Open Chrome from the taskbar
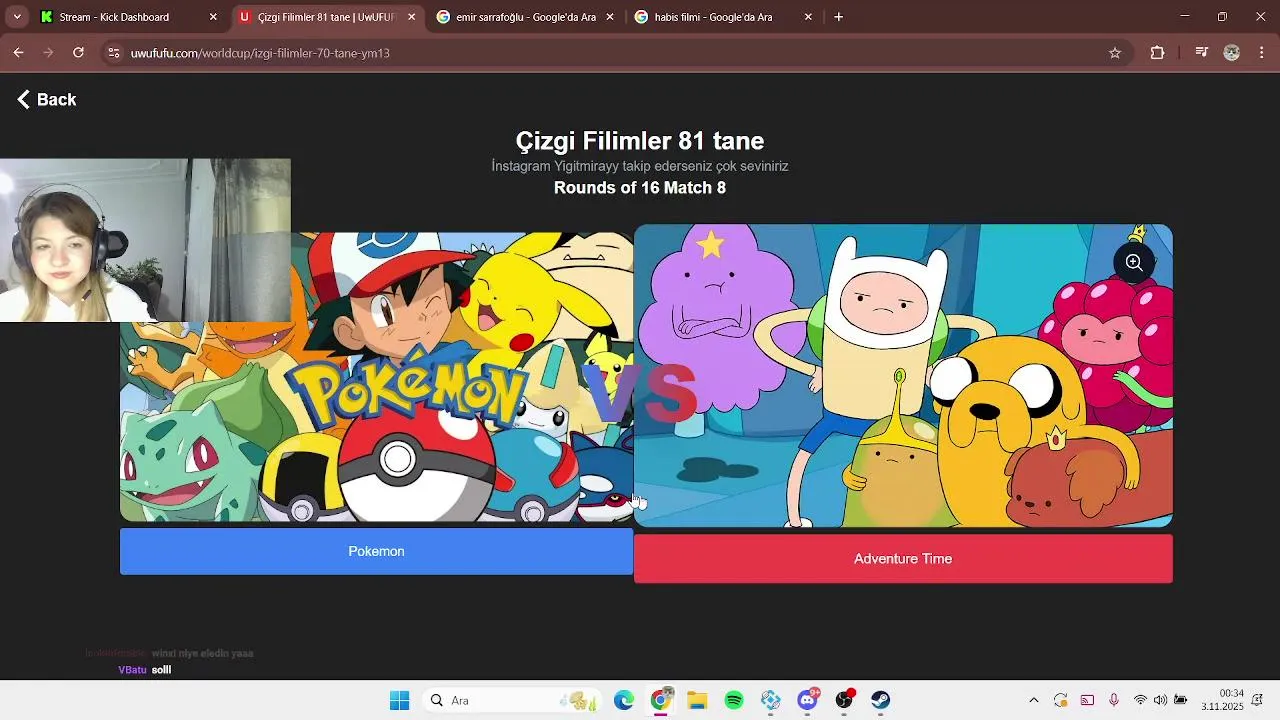Screen dimensions: 1280x720 (661, 700)
